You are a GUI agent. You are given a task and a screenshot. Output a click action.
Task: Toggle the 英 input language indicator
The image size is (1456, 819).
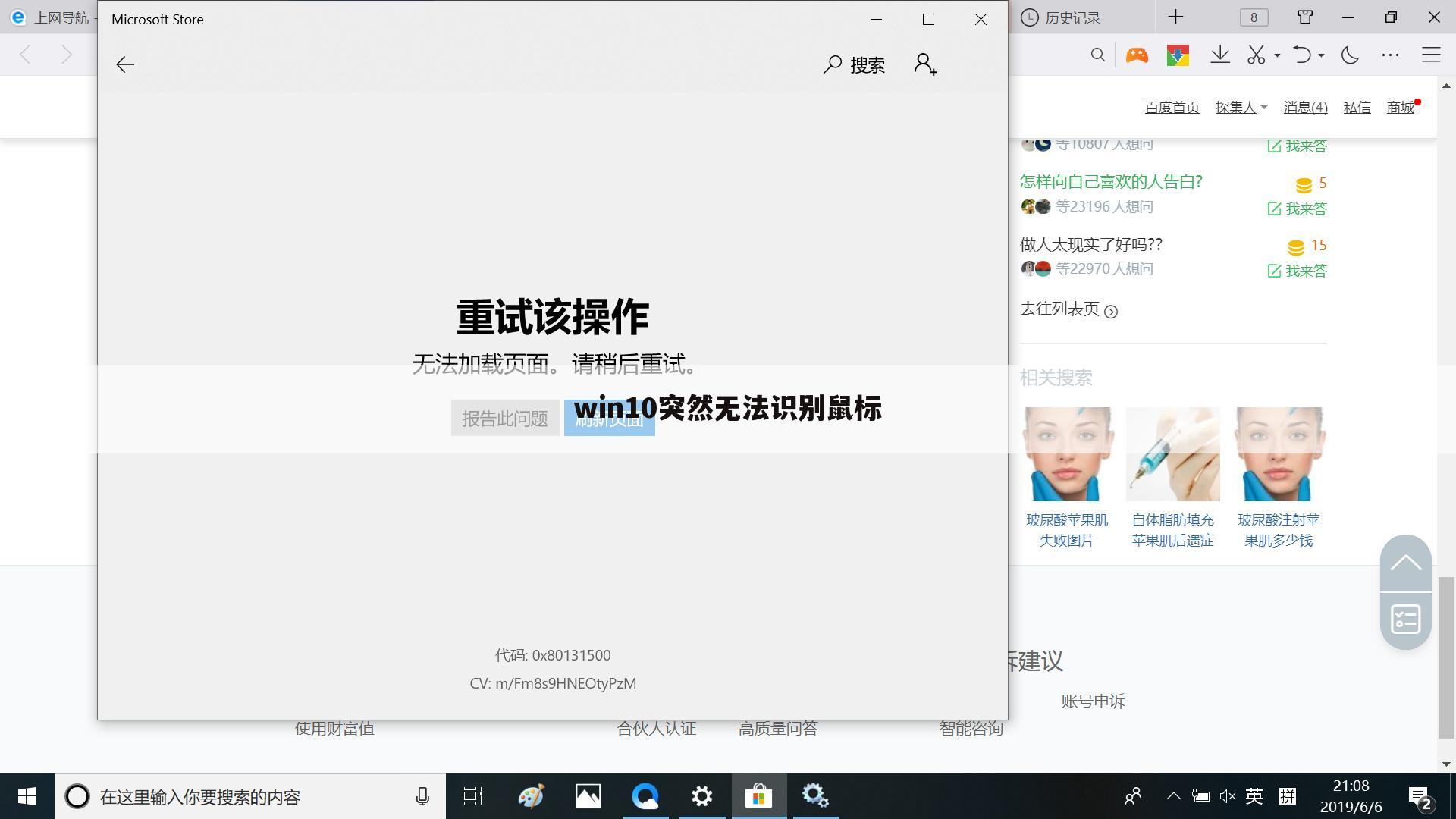1254,796
